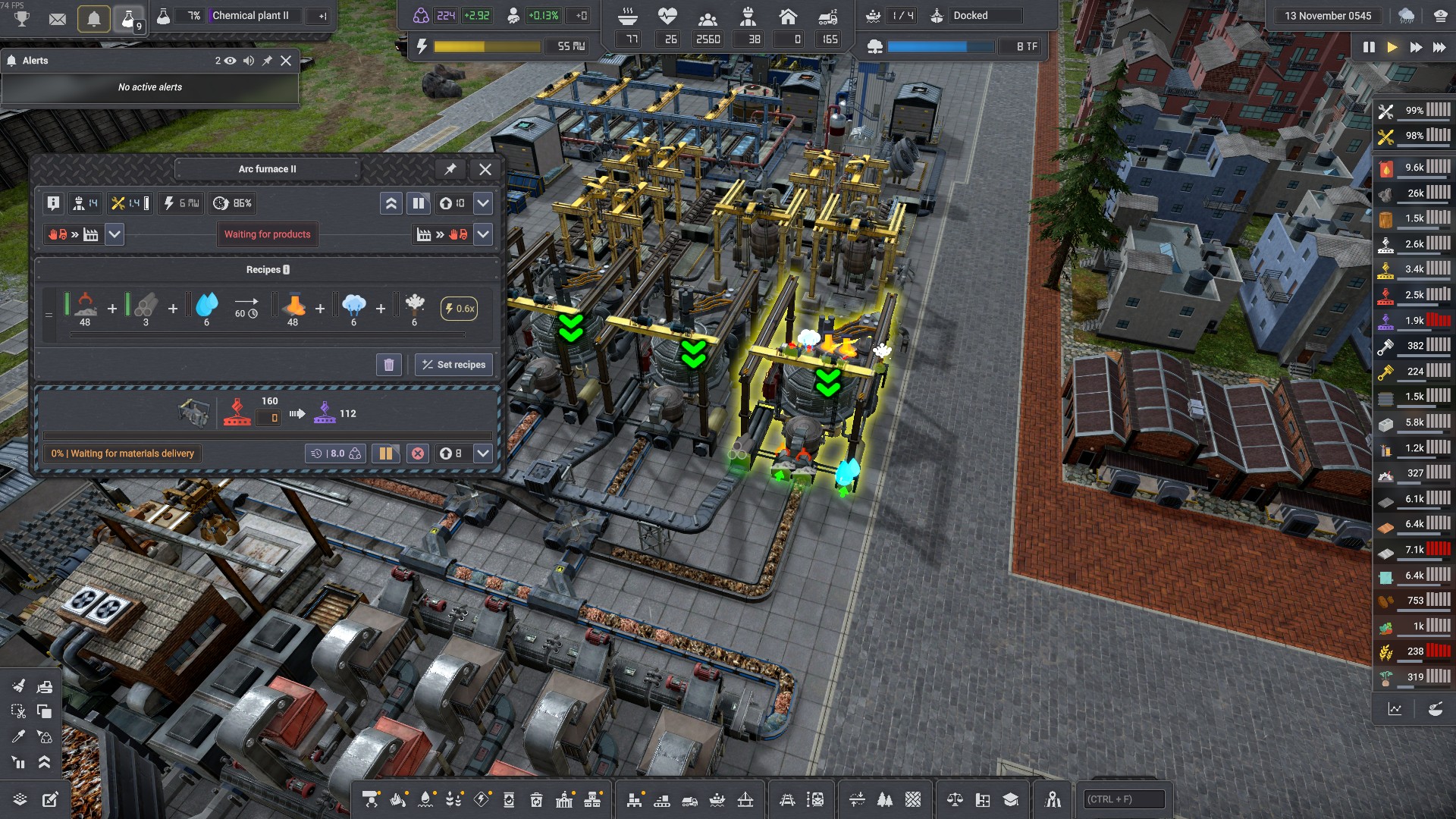Expand furnace priority 10 dropdown
This screenshot has height=819, width=1456.
tap(483, 203)
